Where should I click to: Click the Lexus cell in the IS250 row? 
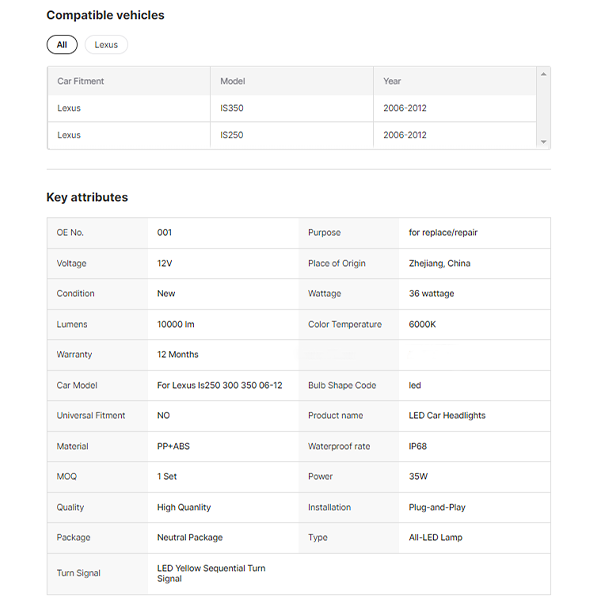[69, 135]
